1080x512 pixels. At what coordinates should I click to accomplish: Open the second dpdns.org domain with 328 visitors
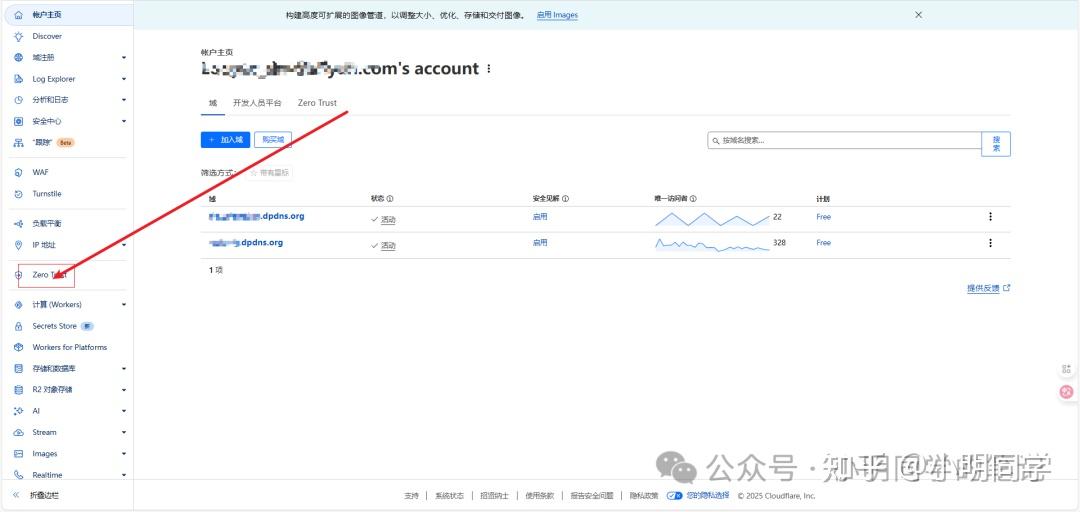(x=246, y=243)
